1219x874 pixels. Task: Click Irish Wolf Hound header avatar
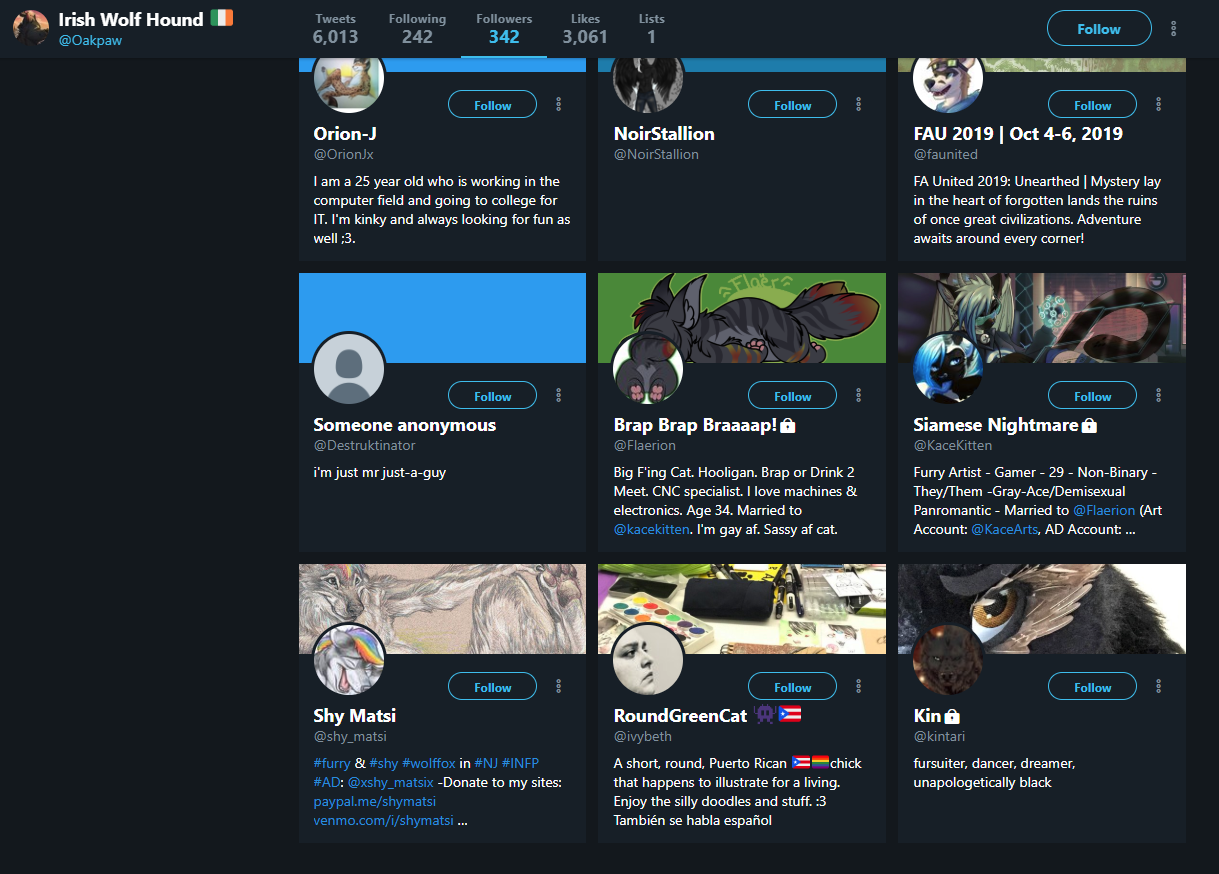click(x=31, y=28)
